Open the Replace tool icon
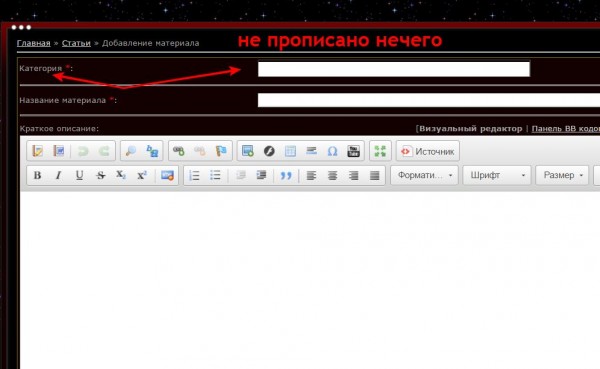Image resolution: width=600 pixels, height=369 pixels. coord(152,151)
